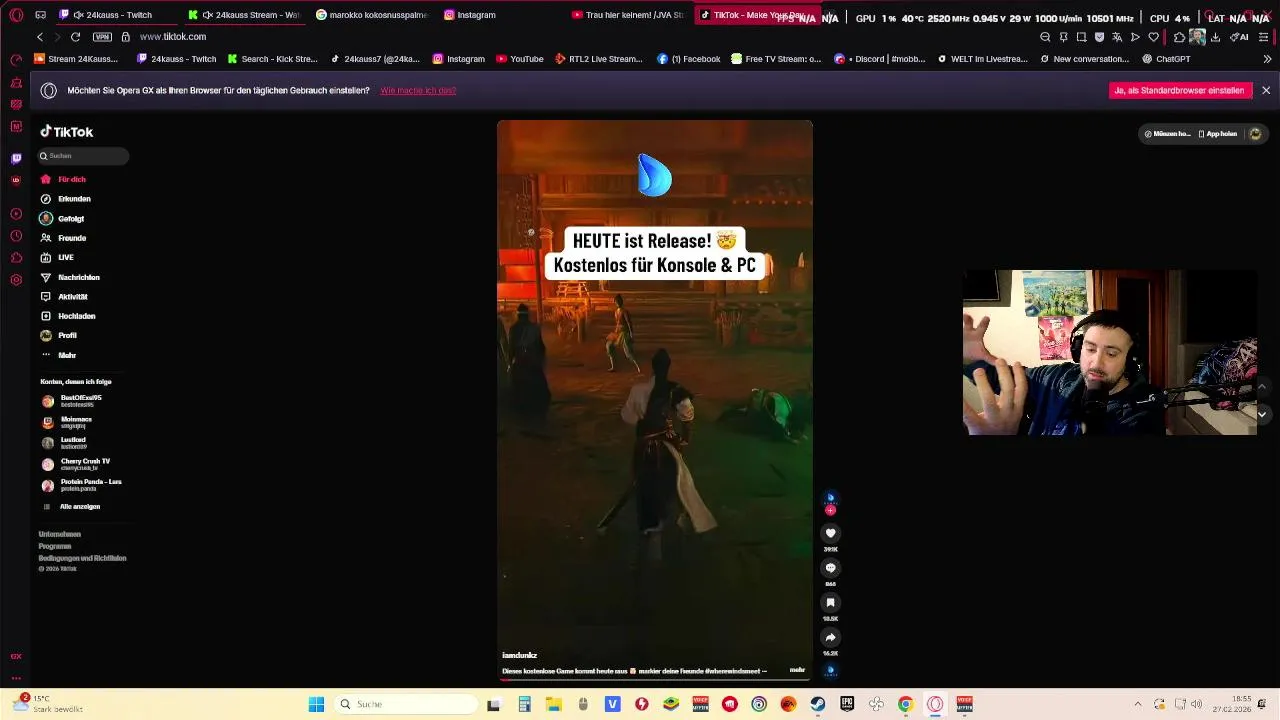Click Ja, als Standardbrowser einstellen button

(x=1180, y=90)
